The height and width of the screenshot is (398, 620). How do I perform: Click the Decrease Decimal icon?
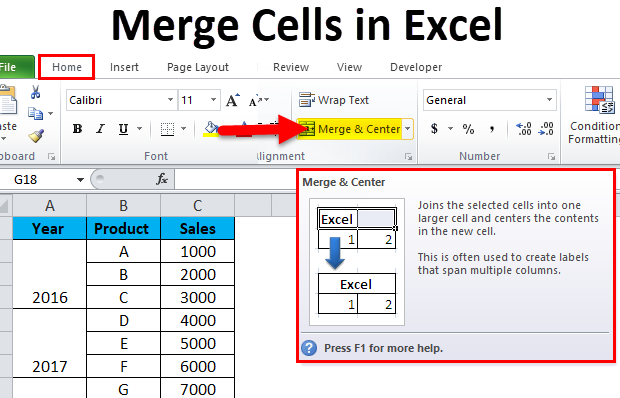tap(546, 129)
